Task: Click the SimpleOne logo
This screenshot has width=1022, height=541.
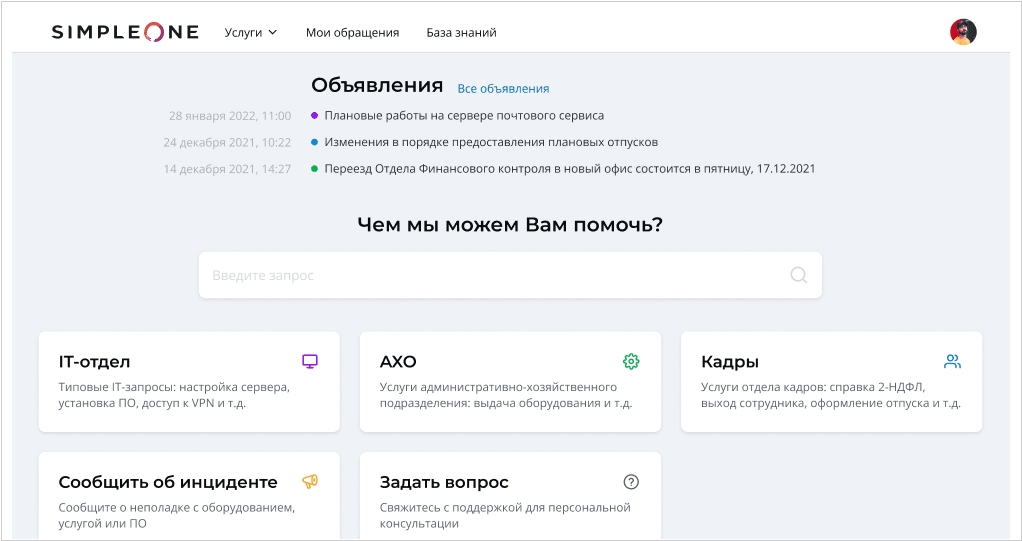Action: 125,32
